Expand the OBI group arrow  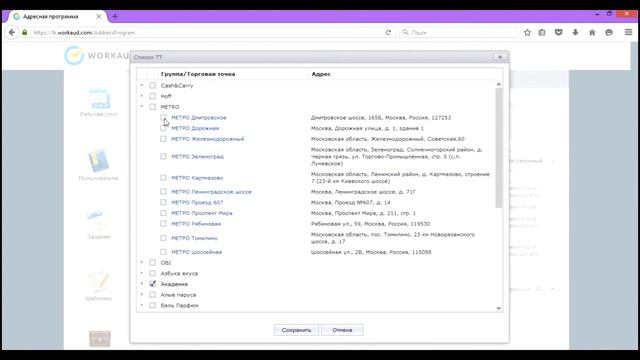(x=142, y=262)
